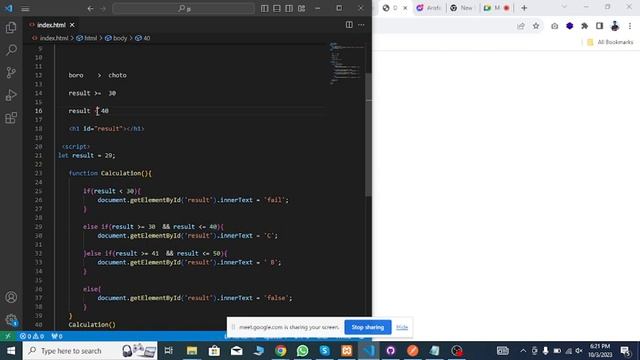
Task: Switch to the Google Meet Chrome tab
Action: (x=496, y=8)
